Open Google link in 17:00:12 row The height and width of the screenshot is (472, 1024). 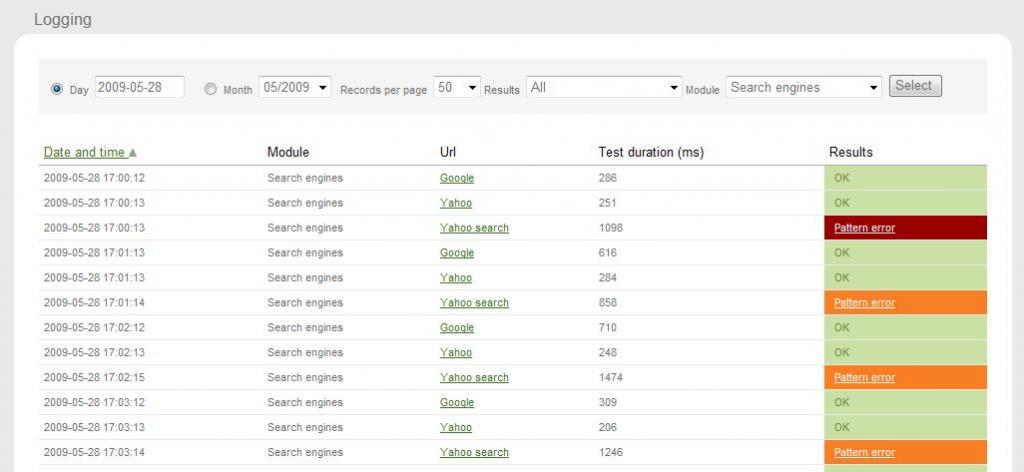(x=457, y=178)
